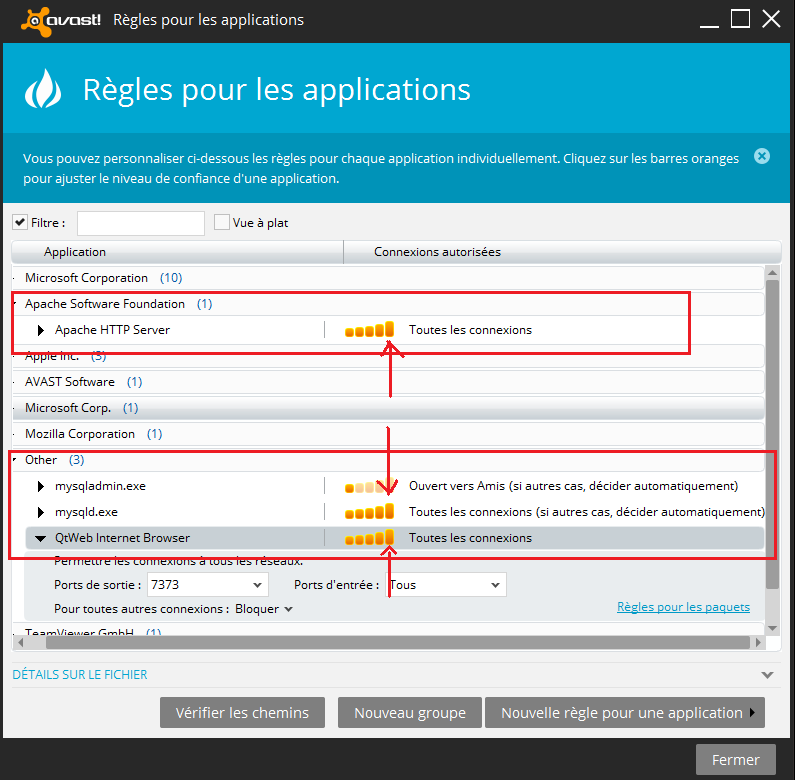The image size is (795, 780).
Task: Enable the Vue à plat checkbox
Action: coord(222,222)
